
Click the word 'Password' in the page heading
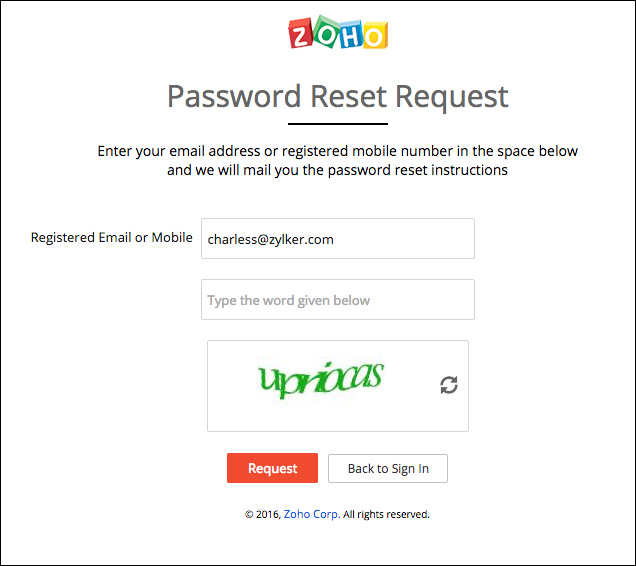tap(233, 97)
